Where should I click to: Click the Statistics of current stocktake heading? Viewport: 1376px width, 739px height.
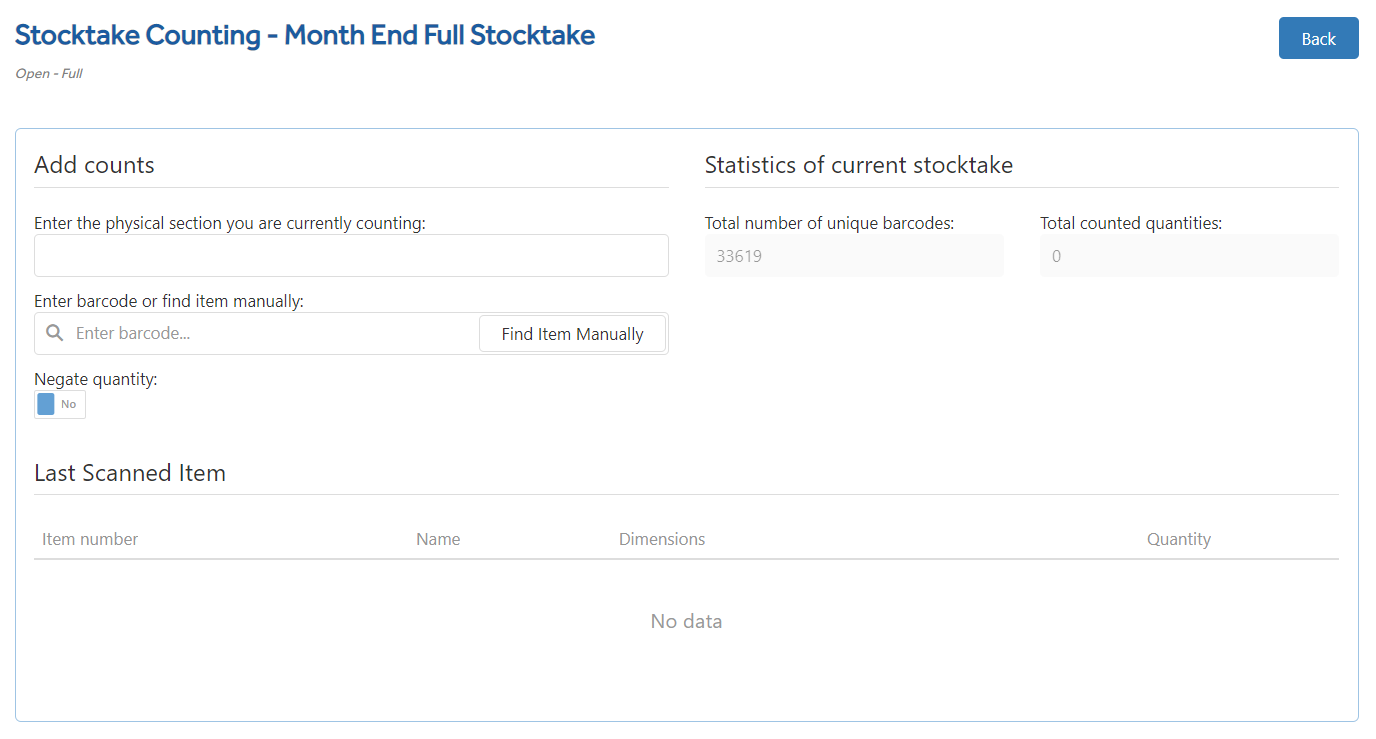pos(859,165)
